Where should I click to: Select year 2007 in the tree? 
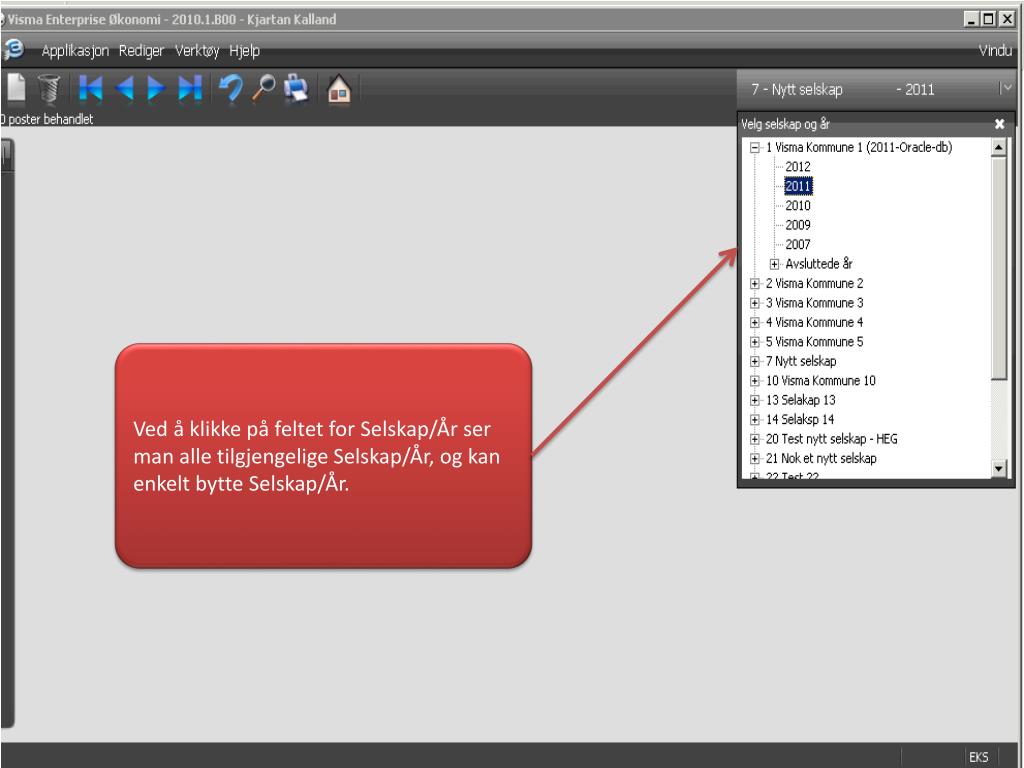tap(797, 245)
